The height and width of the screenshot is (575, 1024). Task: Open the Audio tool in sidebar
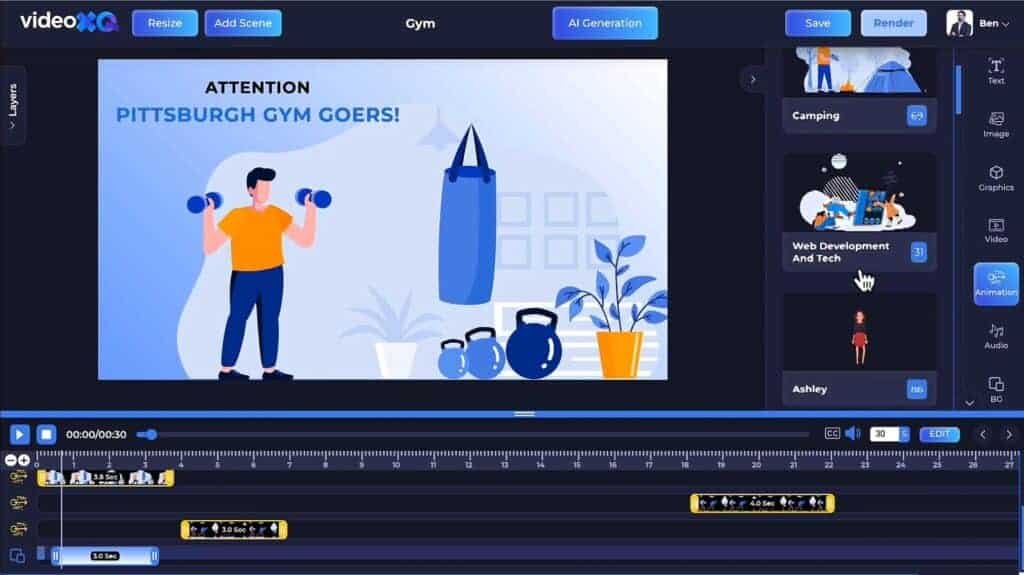(995, 337)
